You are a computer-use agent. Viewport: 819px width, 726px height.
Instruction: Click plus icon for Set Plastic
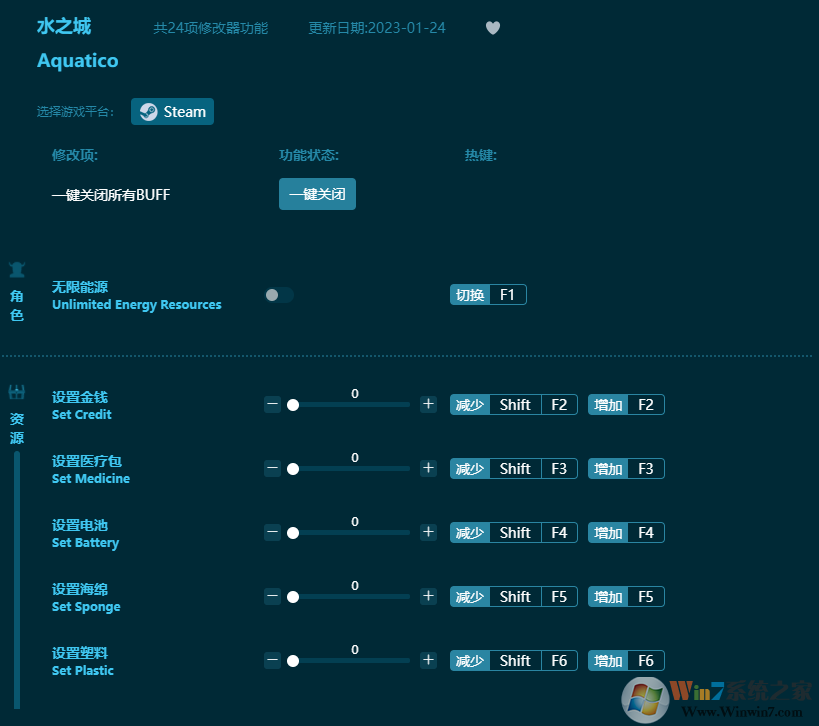428,660
